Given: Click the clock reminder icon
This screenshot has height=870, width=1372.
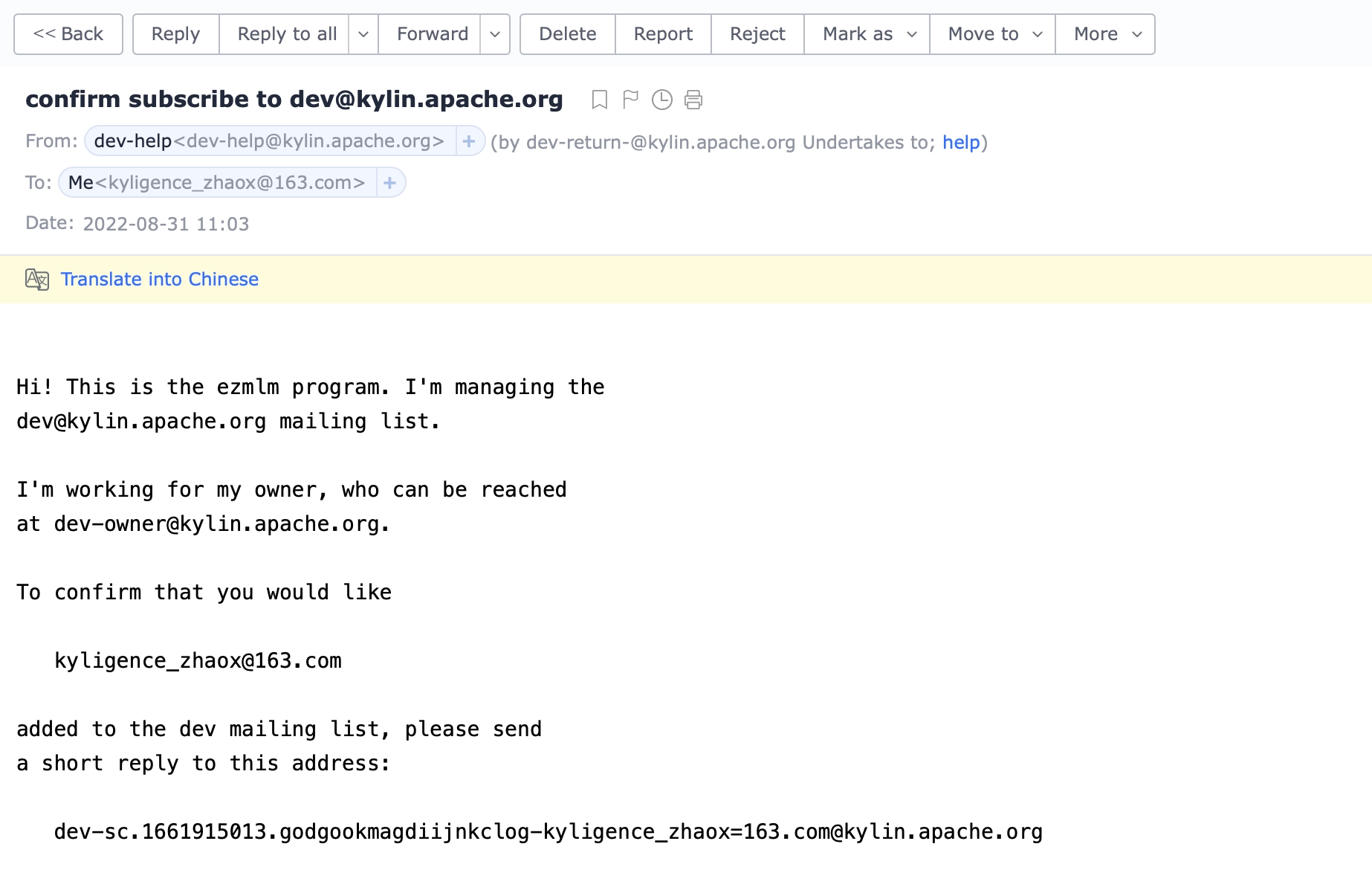Looking at the screenshot, I should 661,100.
